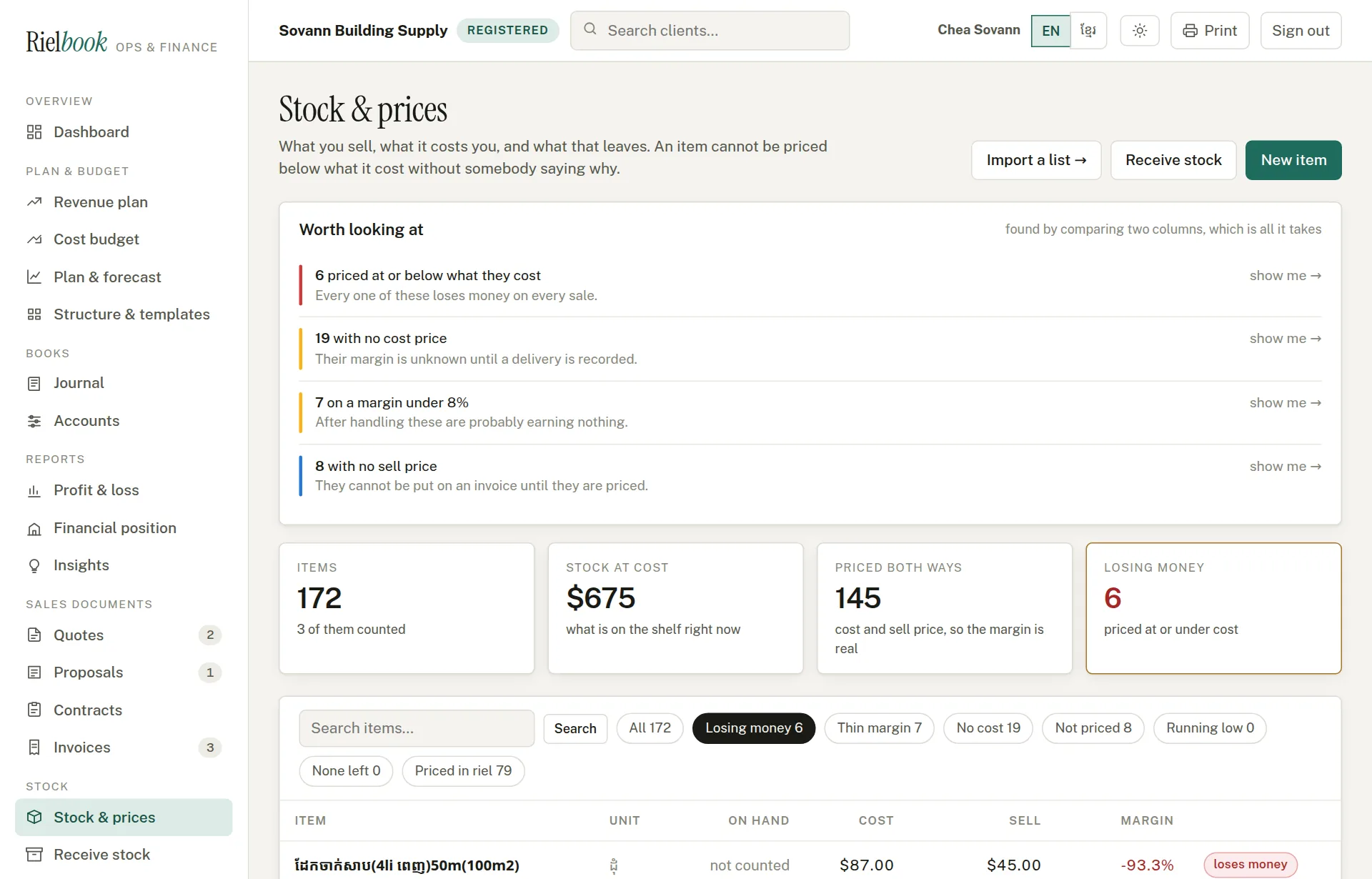1372x879 pixels.
Task: Click the Search button beside items field
Action: pyautogui.click(x=575, y=728)
